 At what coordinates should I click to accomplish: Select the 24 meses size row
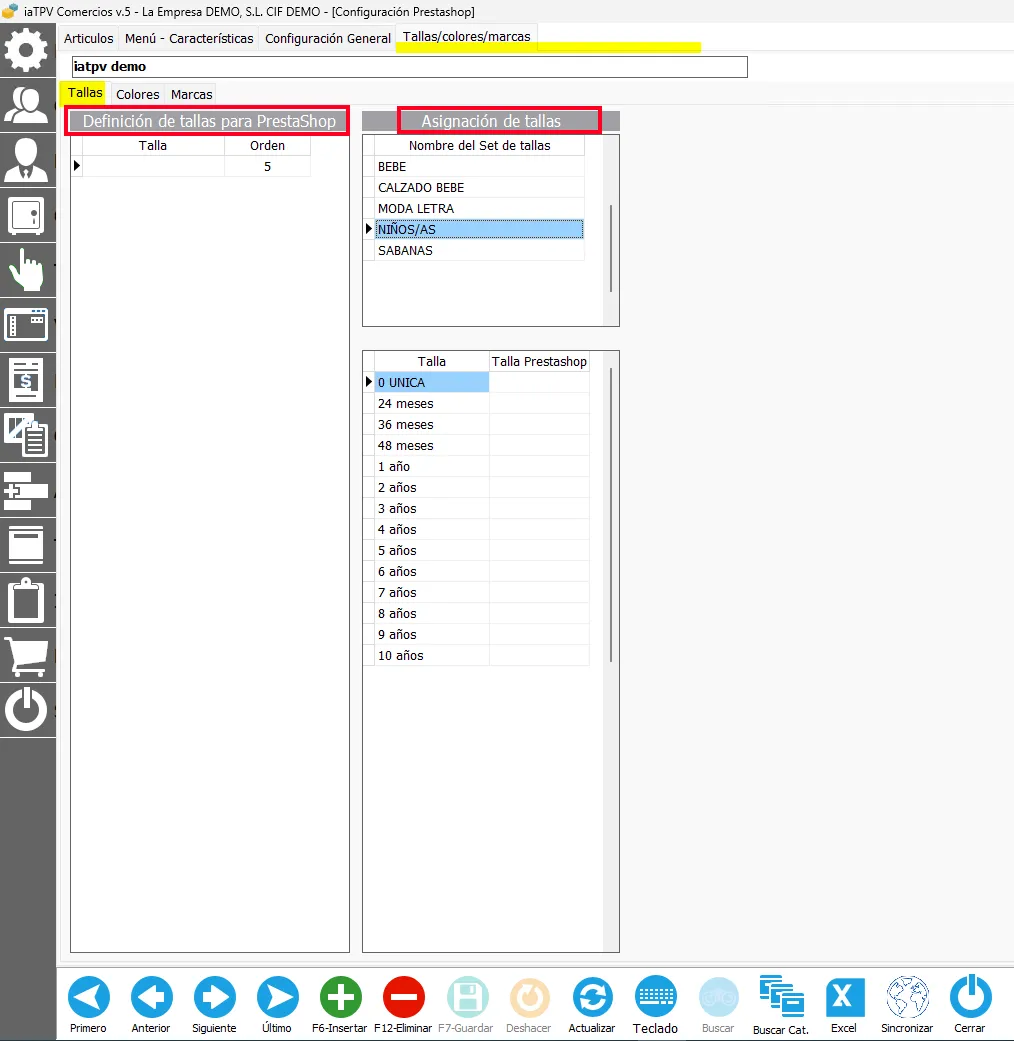[432, 404]
